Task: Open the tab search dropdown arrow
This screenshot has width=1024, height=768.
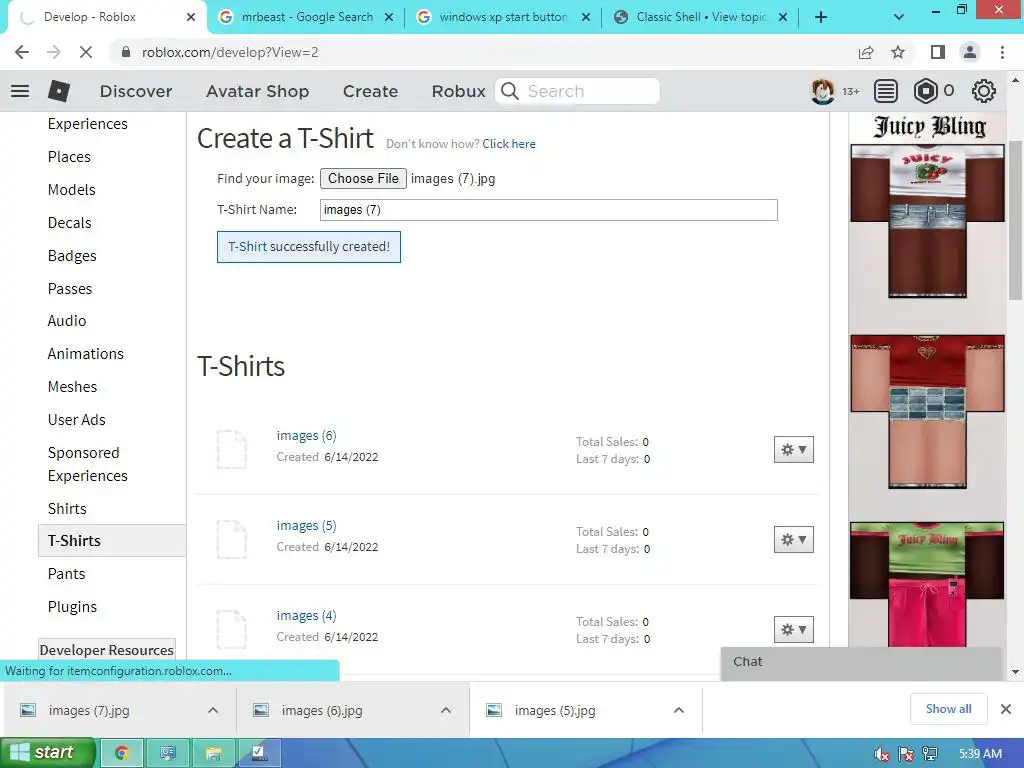Action: (x=899, y=17)
